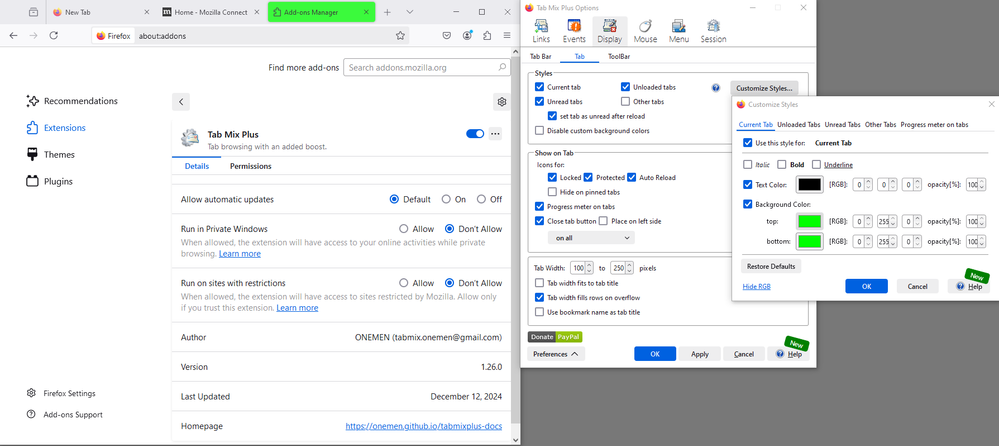The height and width of the screenshot is (446, 999).
Task: Click the Firefox View icon left of tabs
Action: coord(33,12)
